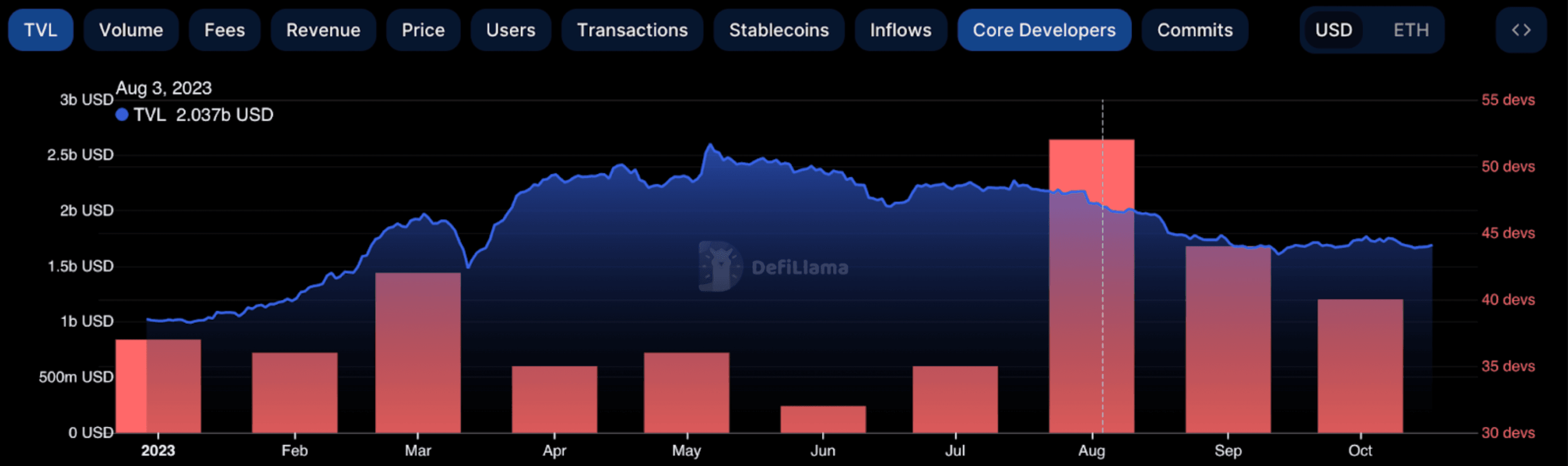Viewport: 1568px width, 466px height.
Task: Select USD denomination
Action: coord(1333,30)
